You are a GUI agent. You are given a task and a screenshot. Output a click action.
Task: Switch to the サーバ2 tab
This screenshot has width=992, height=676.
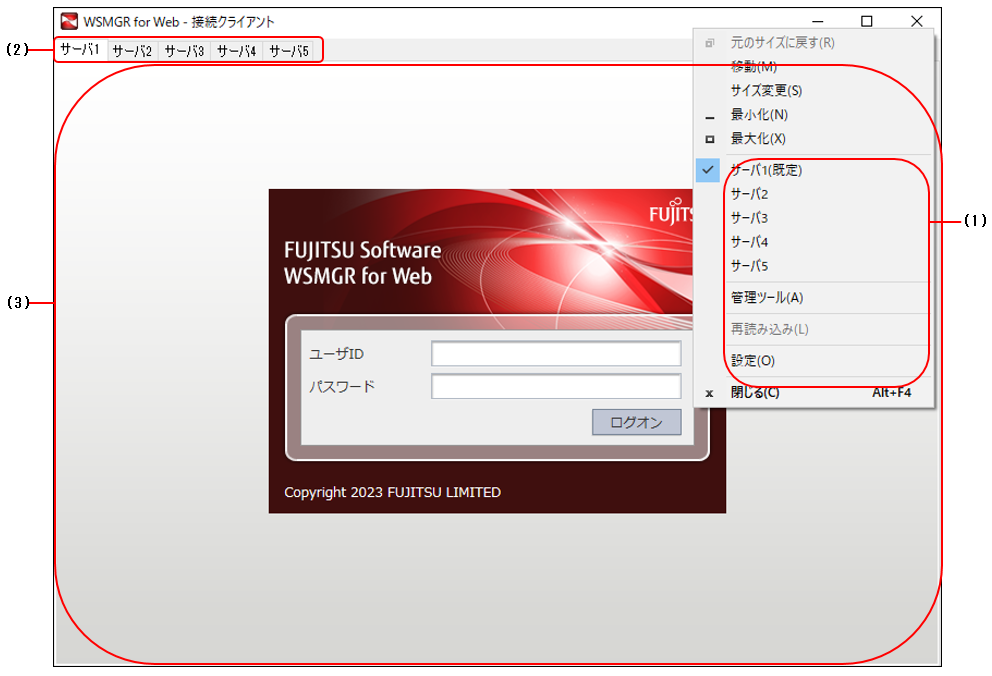pos(132,51)
